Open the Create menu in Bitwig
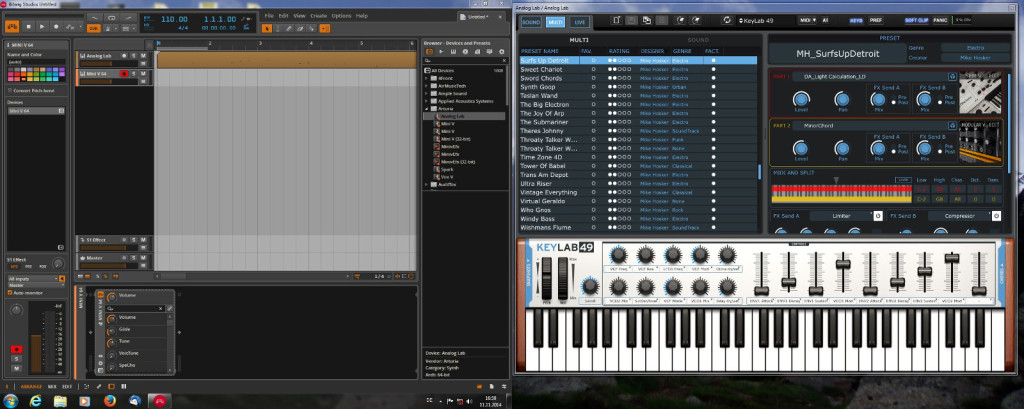The width and height of the screenshot is (1024, 409). [318, 16]
